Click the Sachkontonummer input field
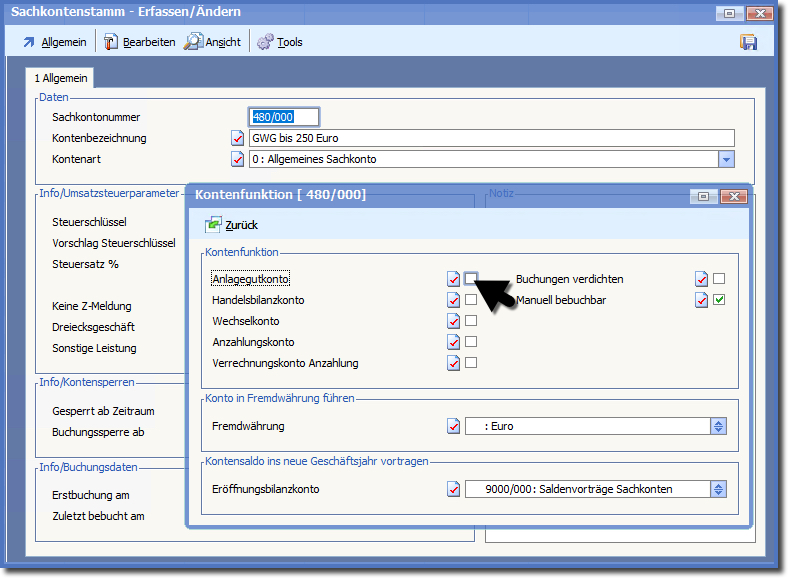788x578 pixels. [x=284, y=117]
